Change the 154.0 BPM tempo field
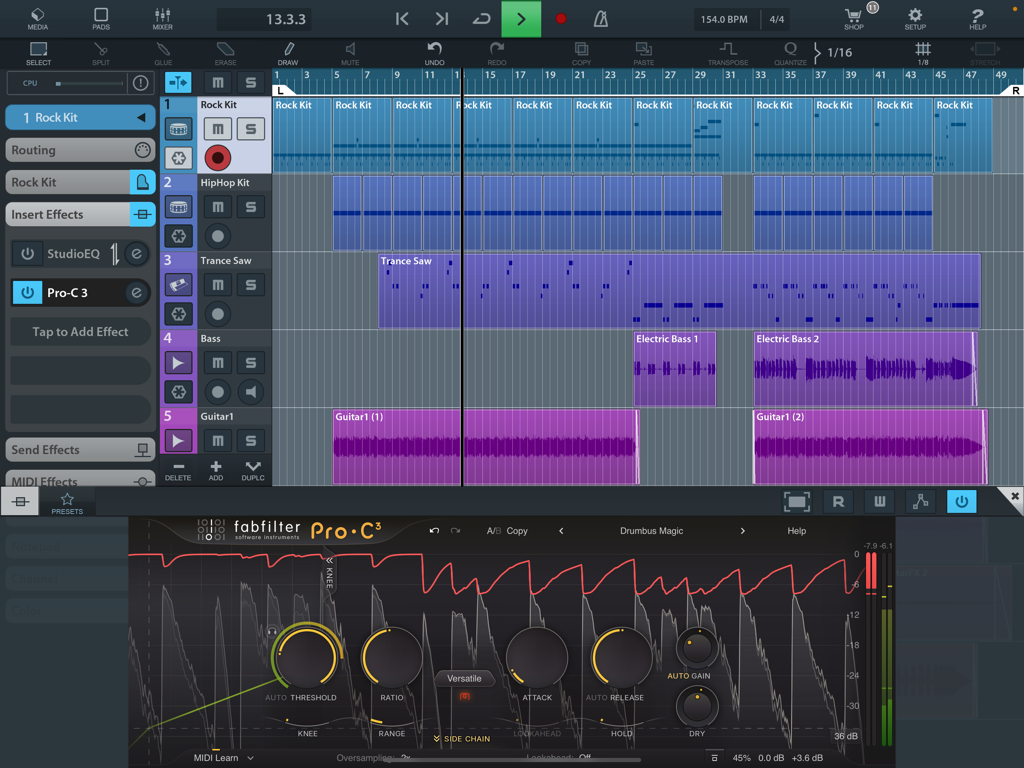This screenshot has height=768, width=1024. click(724, 19)
